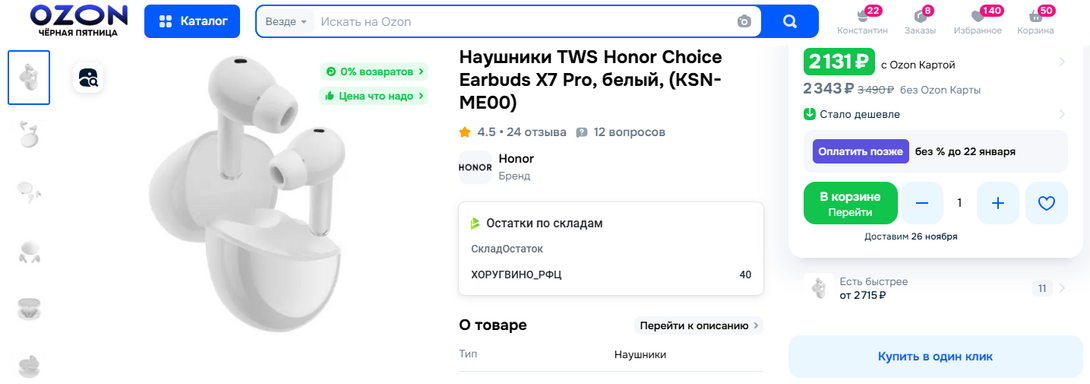1090x384 pixels.
Task: Click the Honor brand logo
Action: 475,167
